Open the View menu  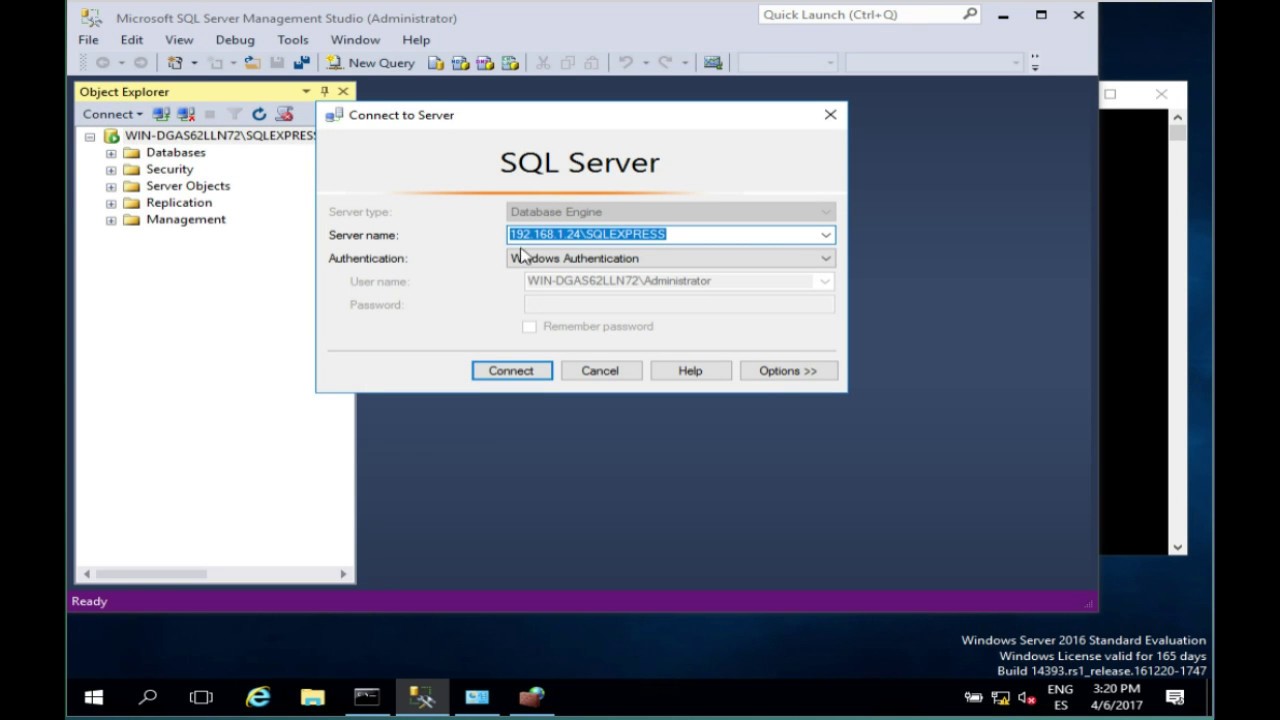[x=179, y=40]
